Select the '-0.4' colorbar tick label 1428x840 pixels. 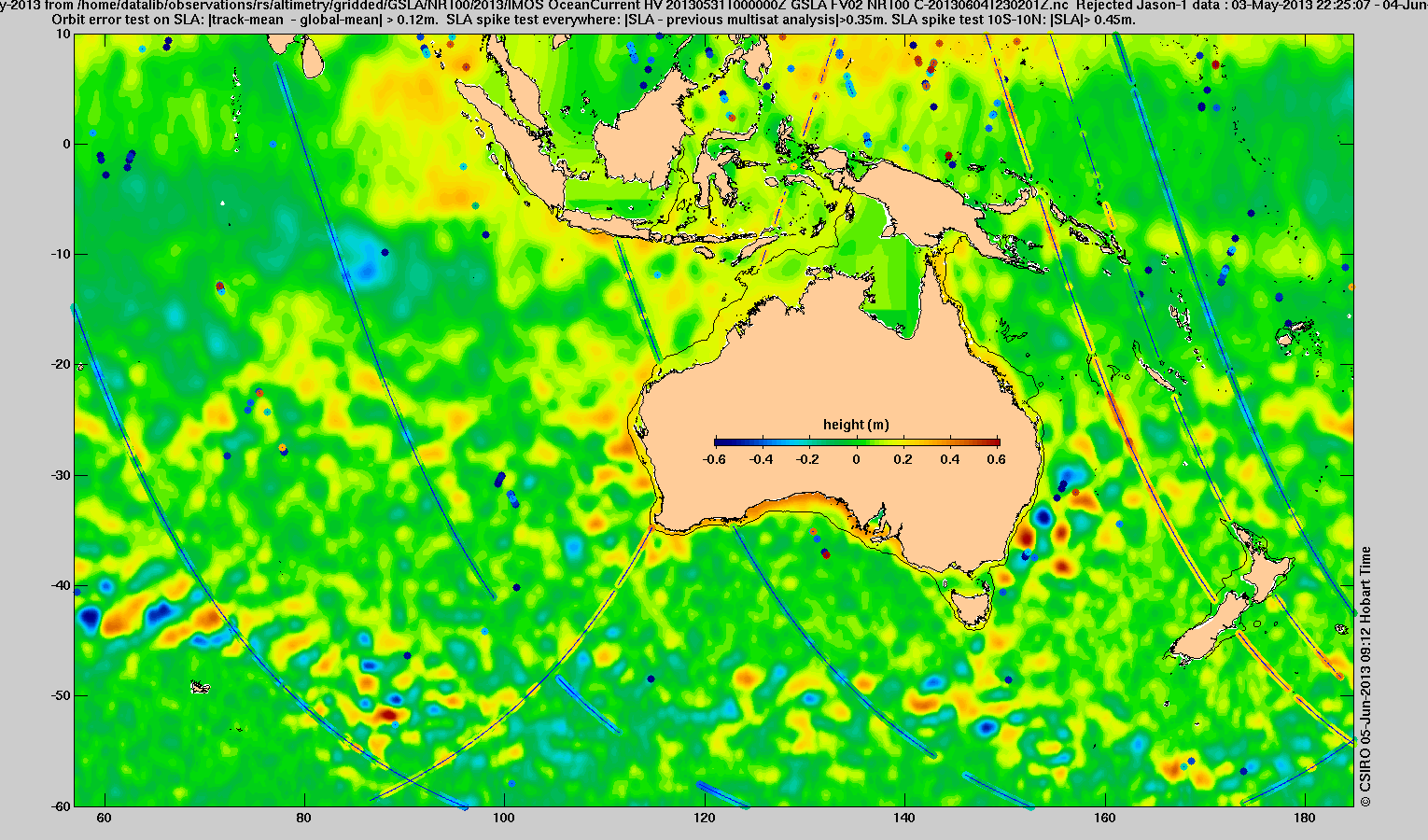coord(762,459)
